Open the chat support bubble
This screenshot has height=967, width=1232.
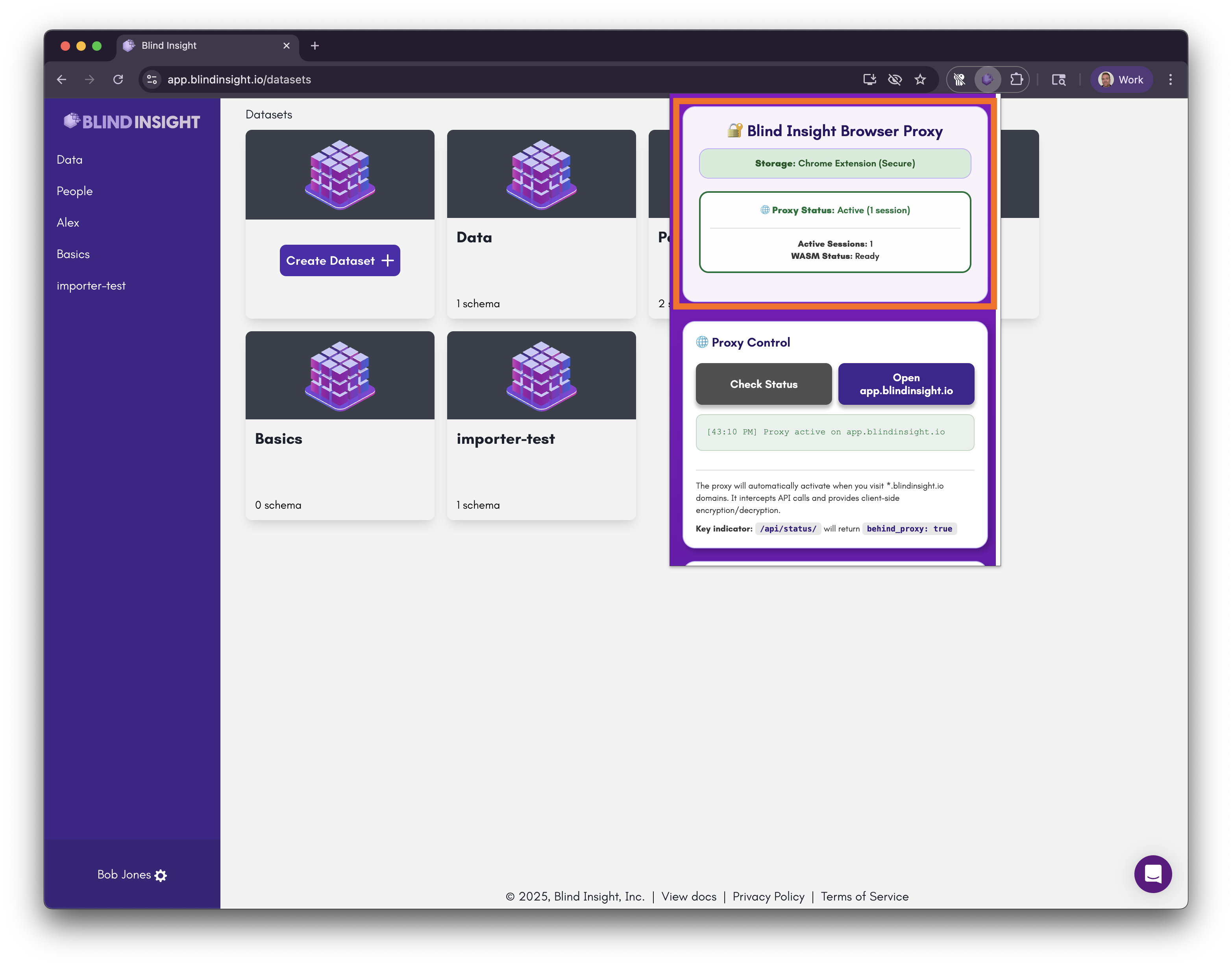click(x=1153, y=874)
